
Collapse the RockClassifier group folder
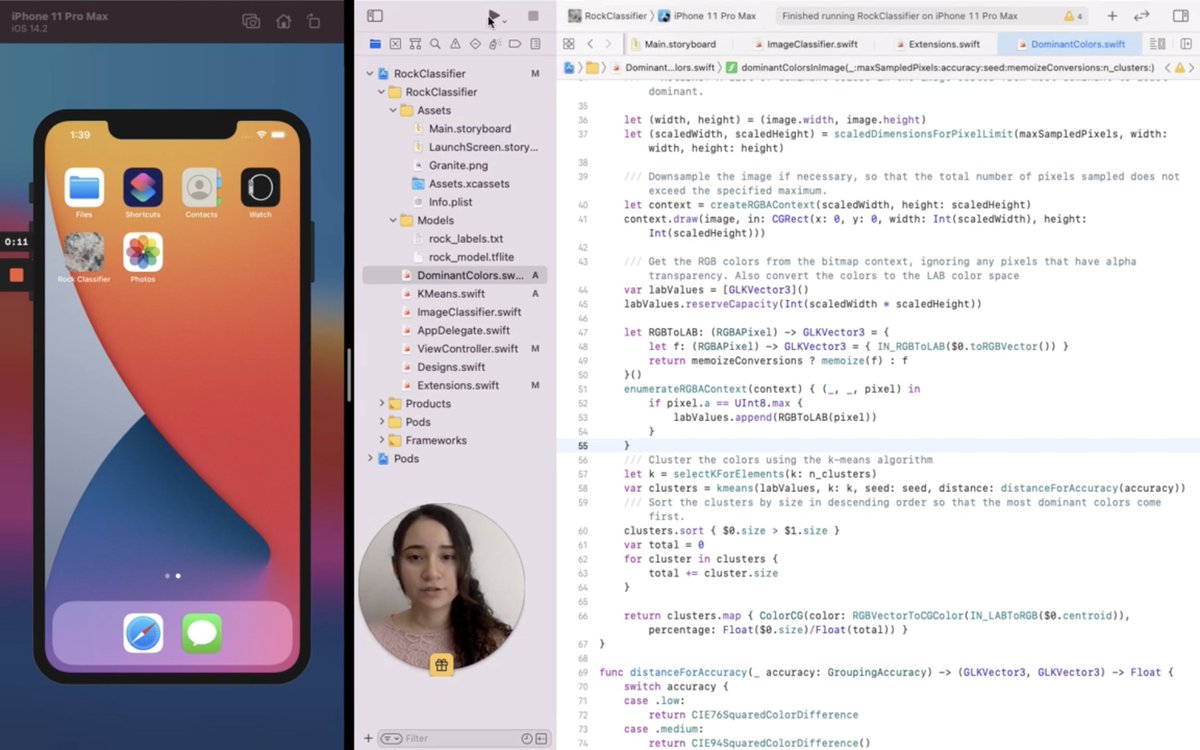click(x=381, y=92)
